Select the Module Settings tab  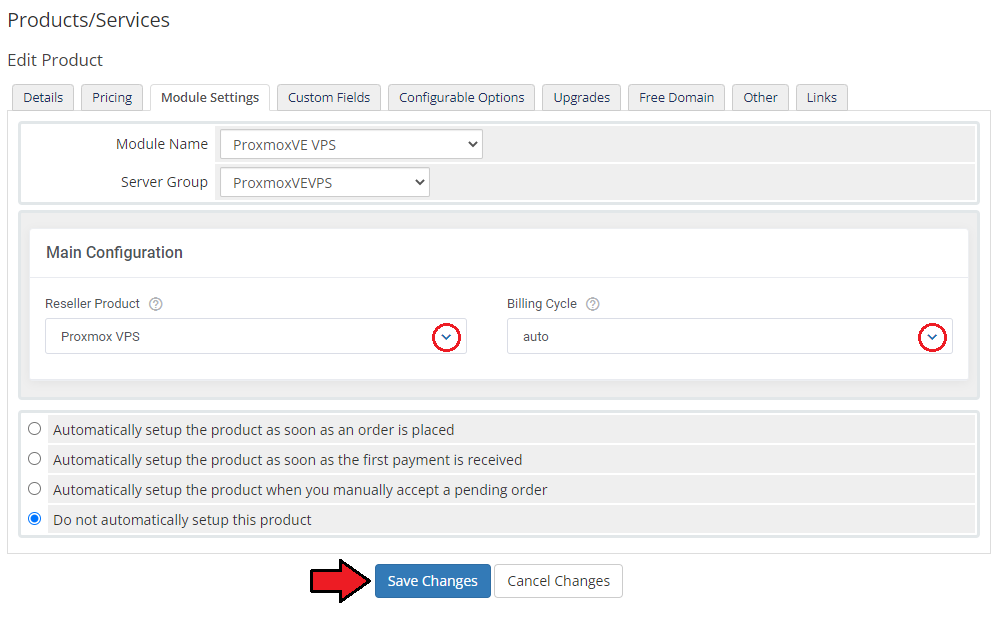click(x=210, y=97)
